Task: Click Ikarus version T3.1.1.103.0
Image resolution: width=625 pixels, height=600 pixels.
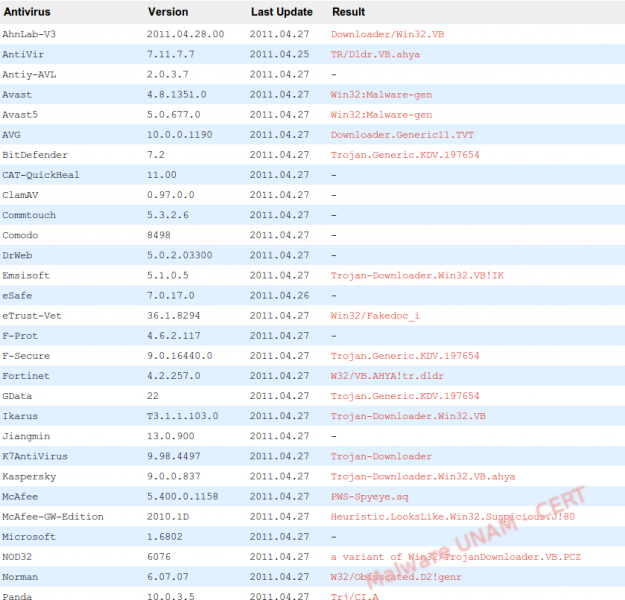Action: [x=183, y=416]
